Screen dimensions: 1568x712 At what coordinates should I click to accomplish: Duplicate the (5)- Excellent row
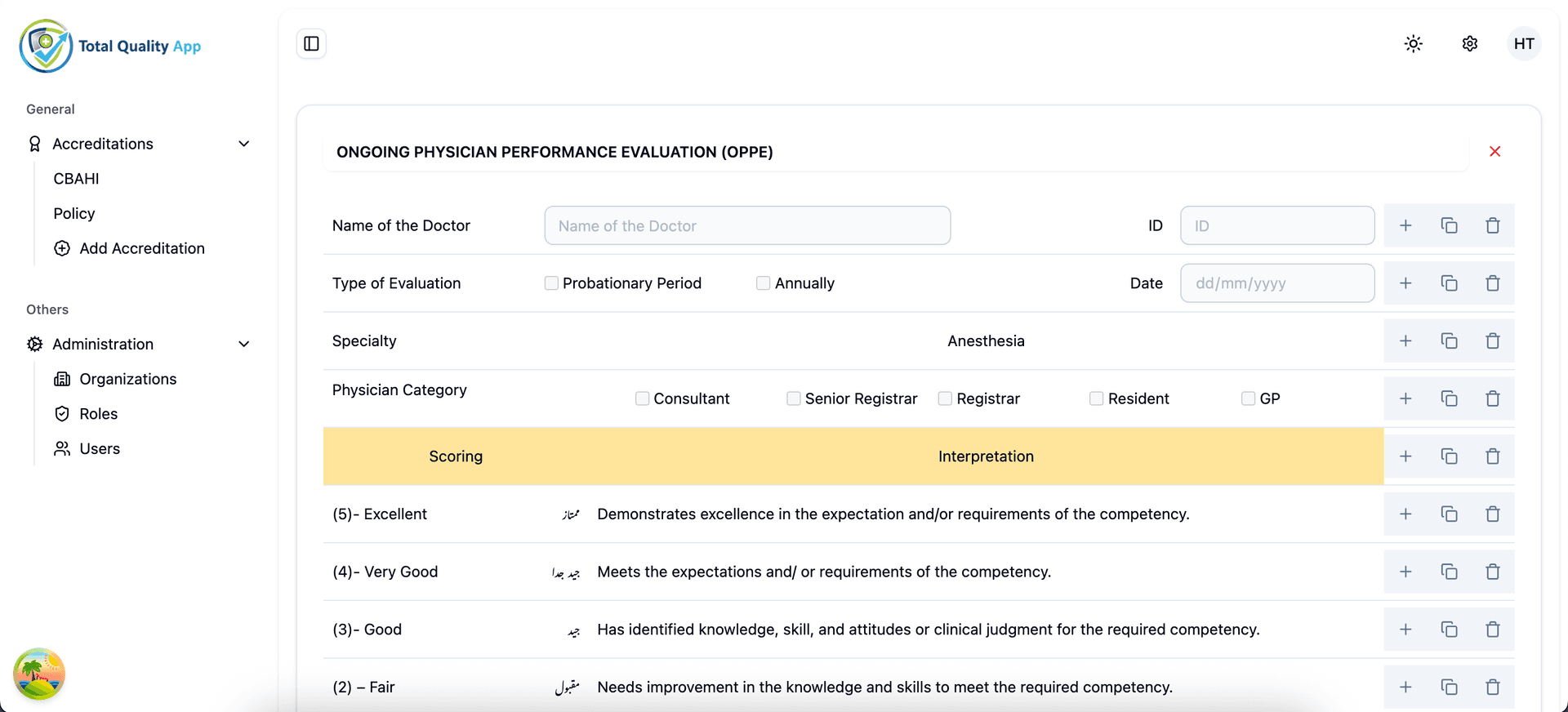tap(1450, 514)
